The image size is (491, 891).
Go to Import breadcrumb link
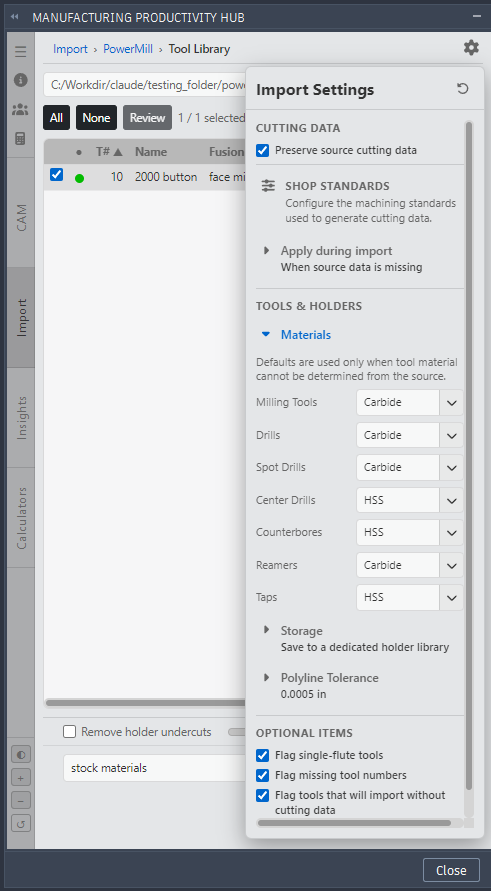coord(70,49)
